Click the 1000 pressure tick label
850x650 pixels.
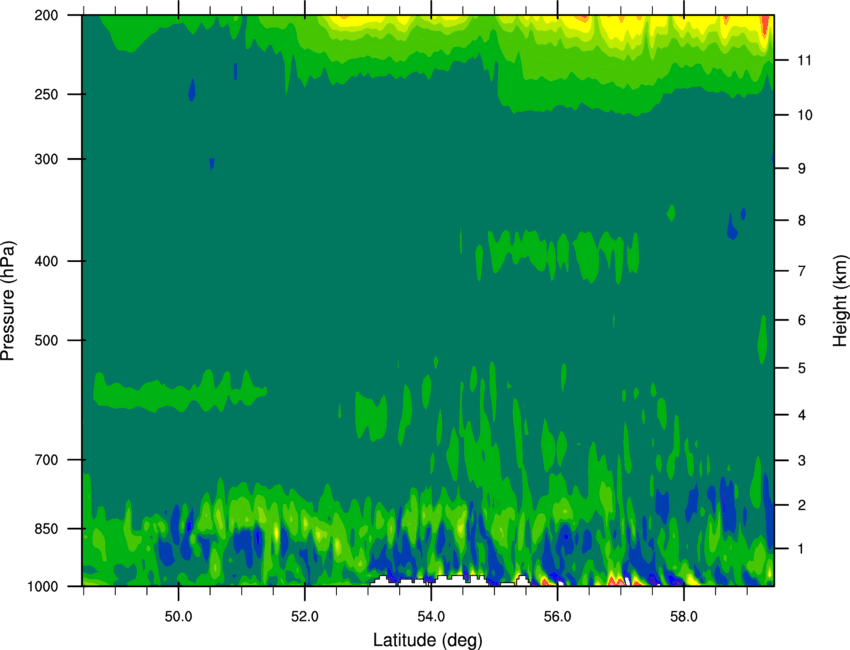(x=42, y=586)
